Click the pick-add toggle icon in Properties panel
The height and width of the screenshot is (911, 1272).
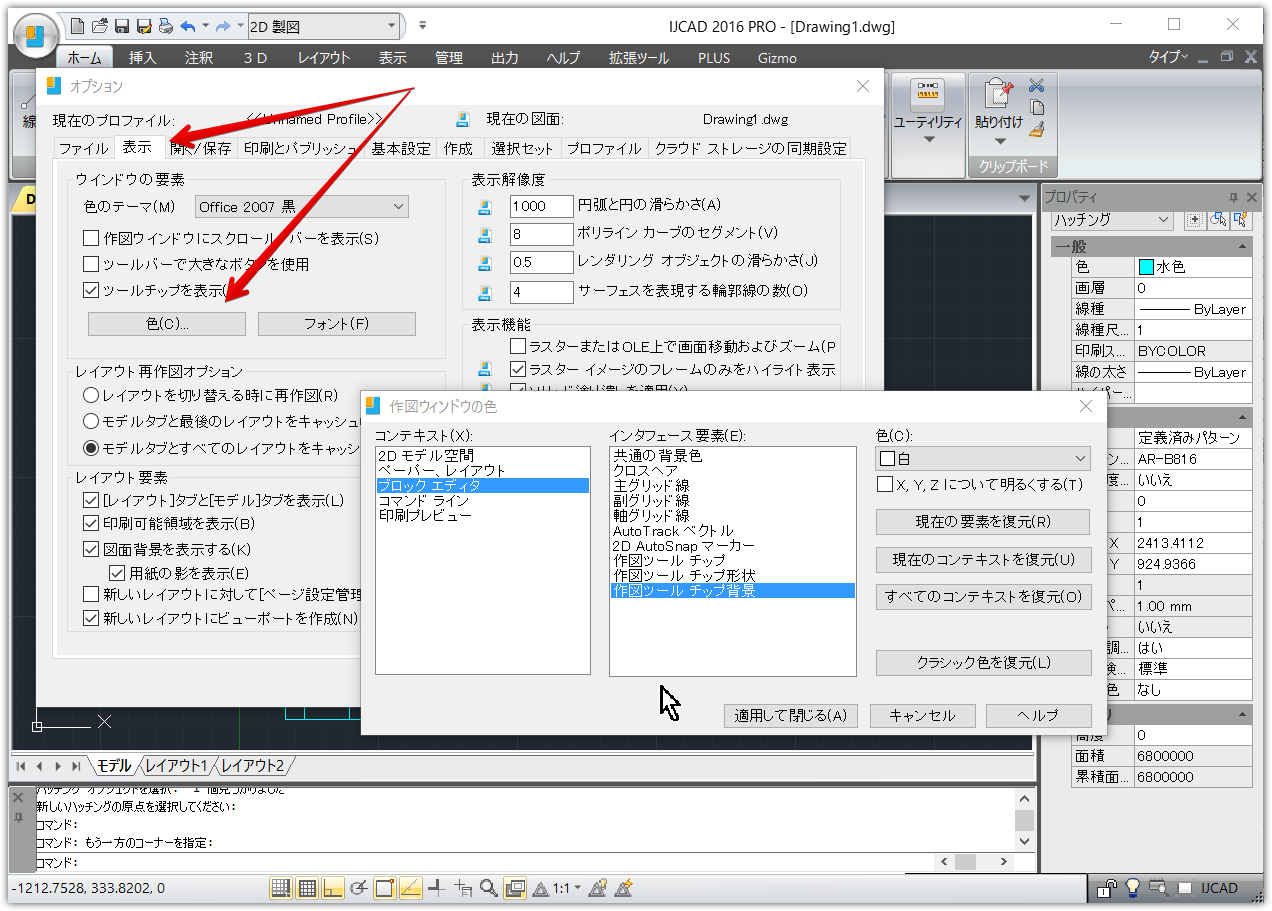1194,220
